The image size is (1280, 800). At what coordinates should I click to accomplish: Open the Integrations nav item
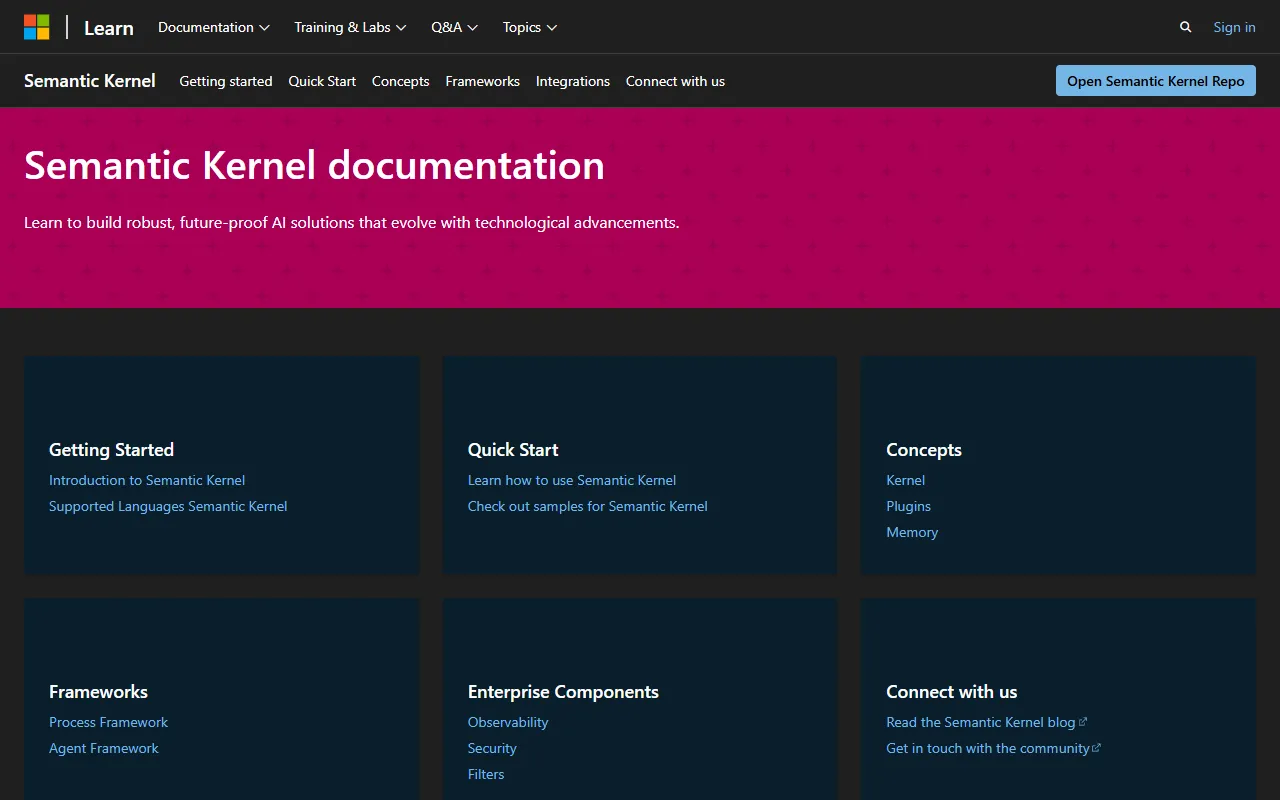click(x=572, y=81)
